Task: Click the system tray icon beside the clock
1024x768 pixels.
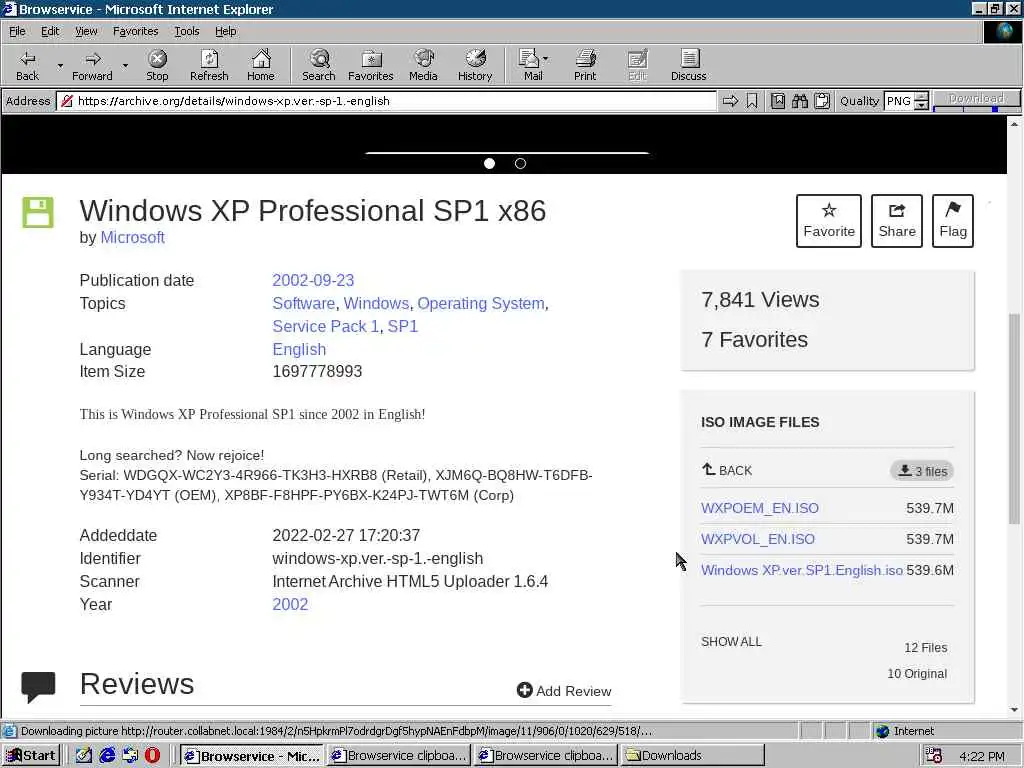Action: tap(934, 756)
